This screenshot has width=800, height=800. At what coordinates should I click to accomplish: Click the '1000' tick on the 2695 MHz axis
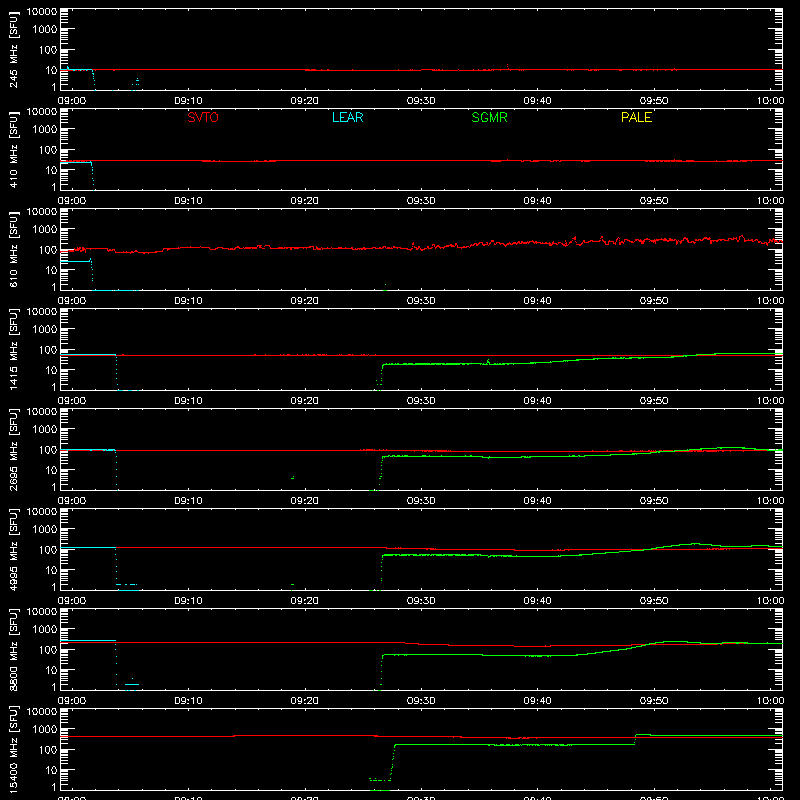tap(45, 430)
